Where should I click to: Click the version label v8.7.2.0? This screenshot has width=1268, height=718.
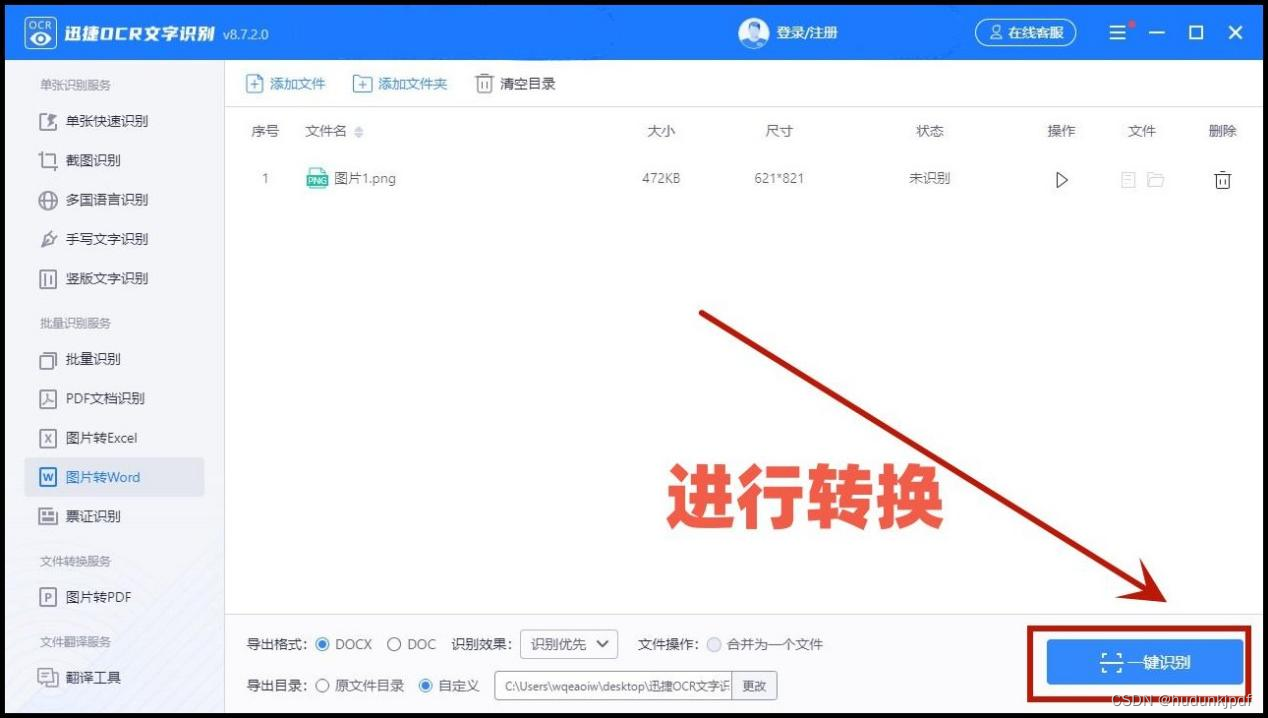click(245, 34)
